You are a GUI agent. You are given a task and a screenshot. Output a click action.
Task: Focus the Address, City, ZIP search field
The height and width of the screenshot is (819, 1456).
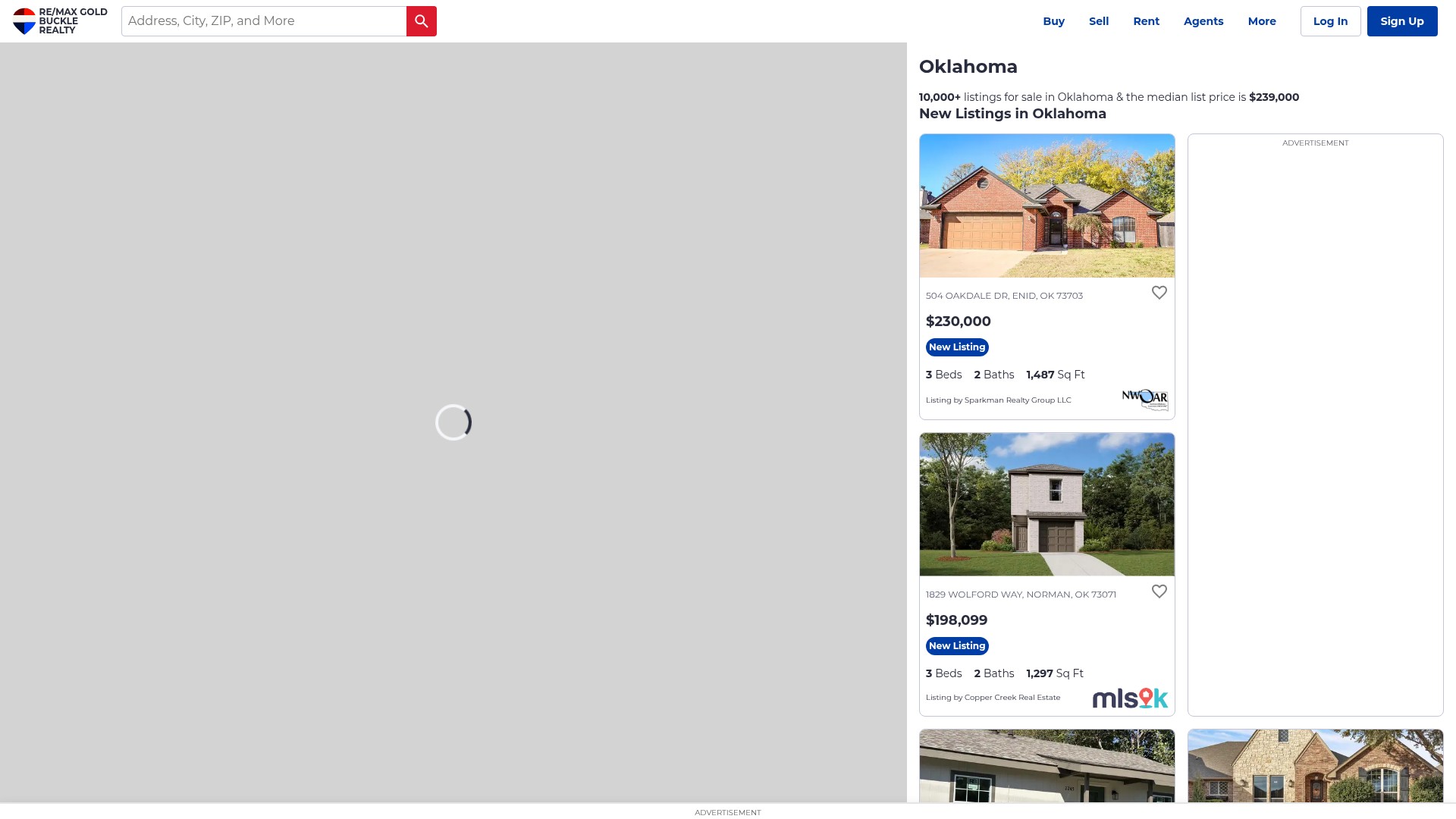(x=264, y=21)
